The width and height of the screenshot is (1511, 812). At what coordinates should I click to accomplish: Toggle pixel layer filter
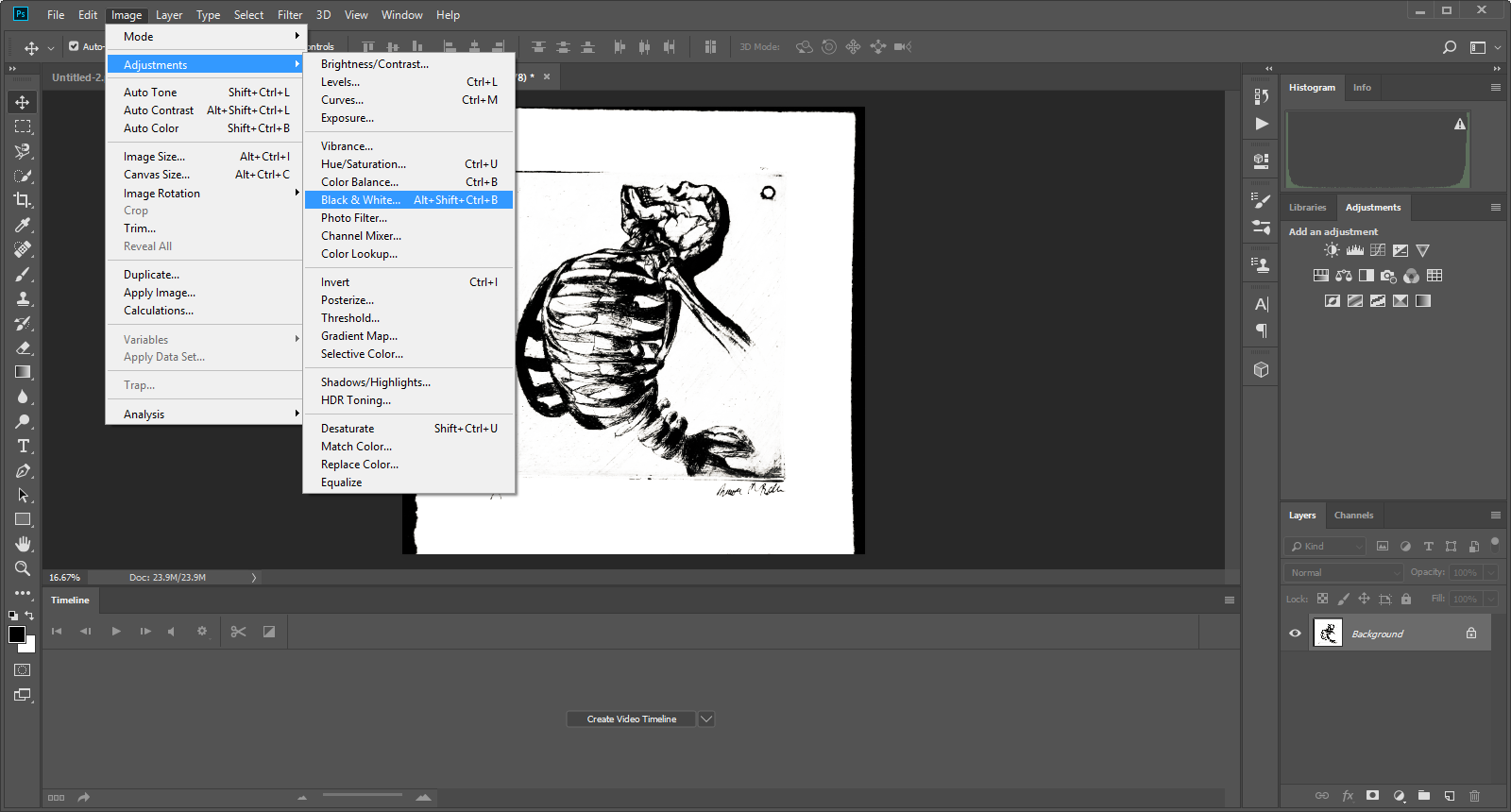coord(1383,547)
